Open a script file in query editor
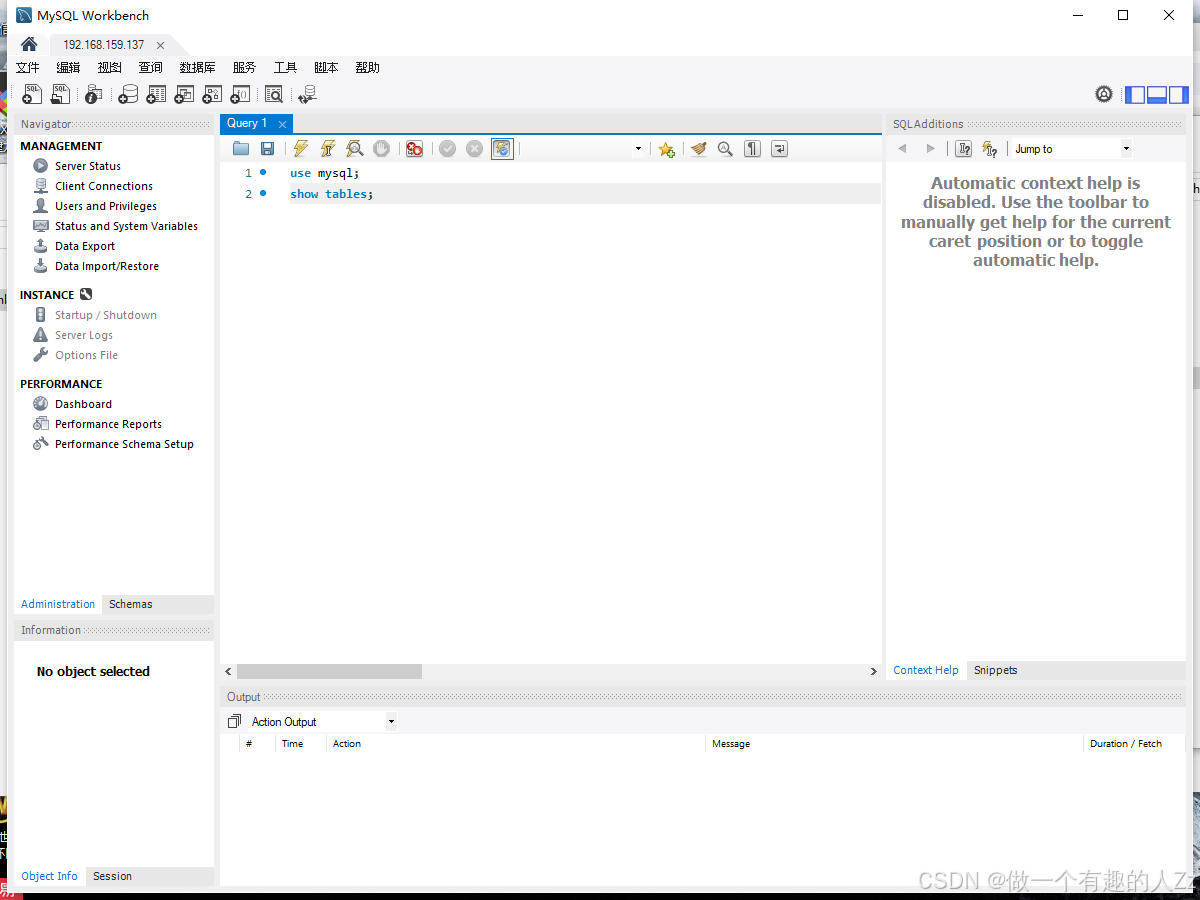This screenshot has height=900, width=1200. tap(241, 149)
